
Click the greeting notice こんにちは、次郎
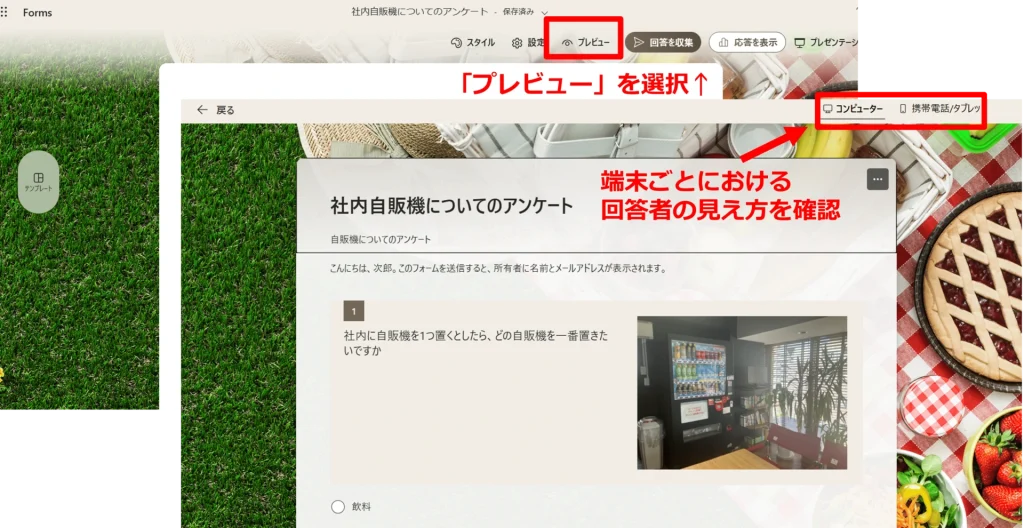(x=498, y=269)
